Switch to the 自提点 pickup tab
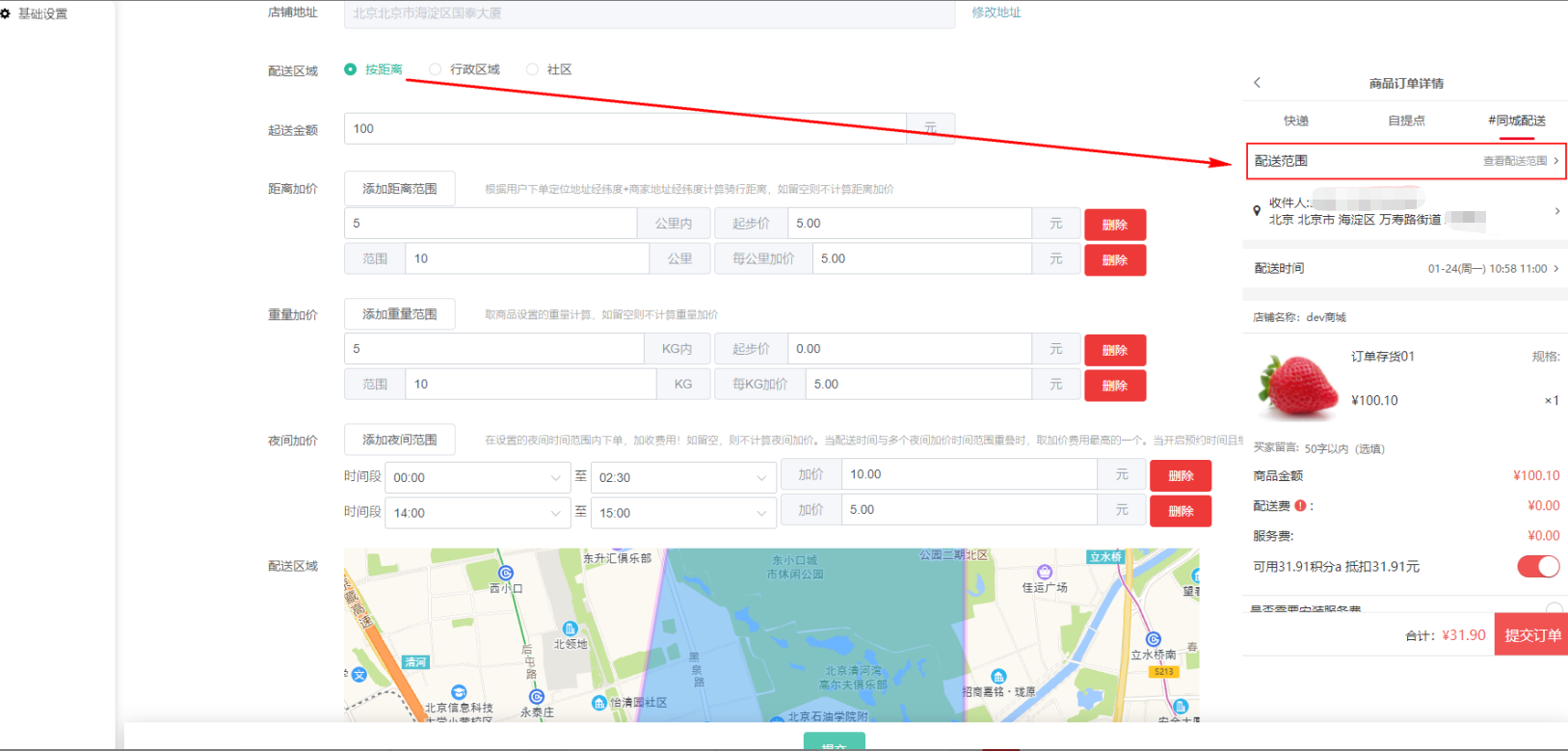Image resolution: width=1568 pixels, height=751 pixels. tap(1406, 121)
